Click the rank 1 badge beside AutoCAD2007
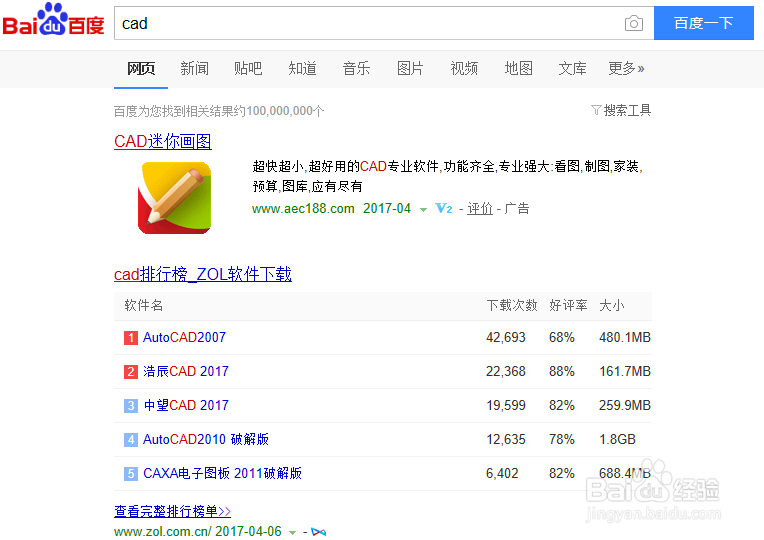Viewport: 764px width, 540px height. coord(131,338)
